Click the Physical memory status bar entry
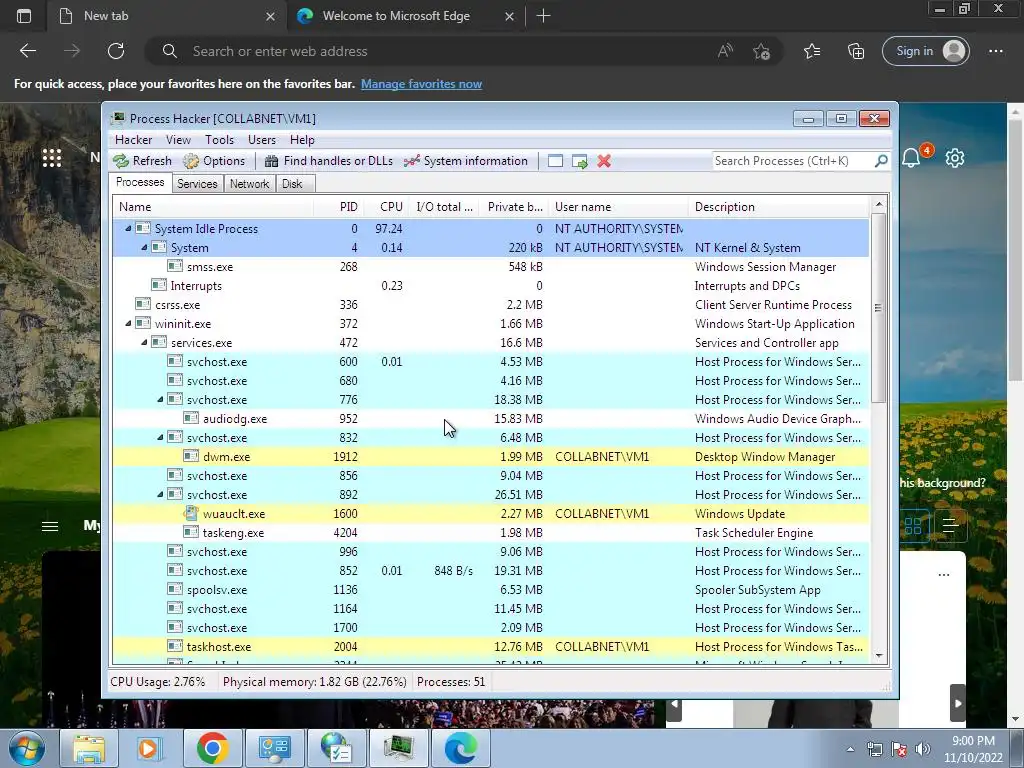 314,682
